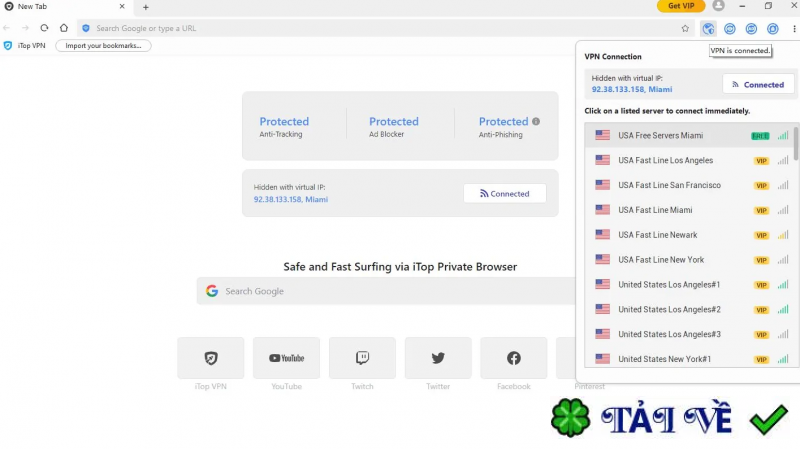This screenshot has height=449, width=800.
Task: Toggle the Connected button in VPN popup
Action: (x=758, y=85)
